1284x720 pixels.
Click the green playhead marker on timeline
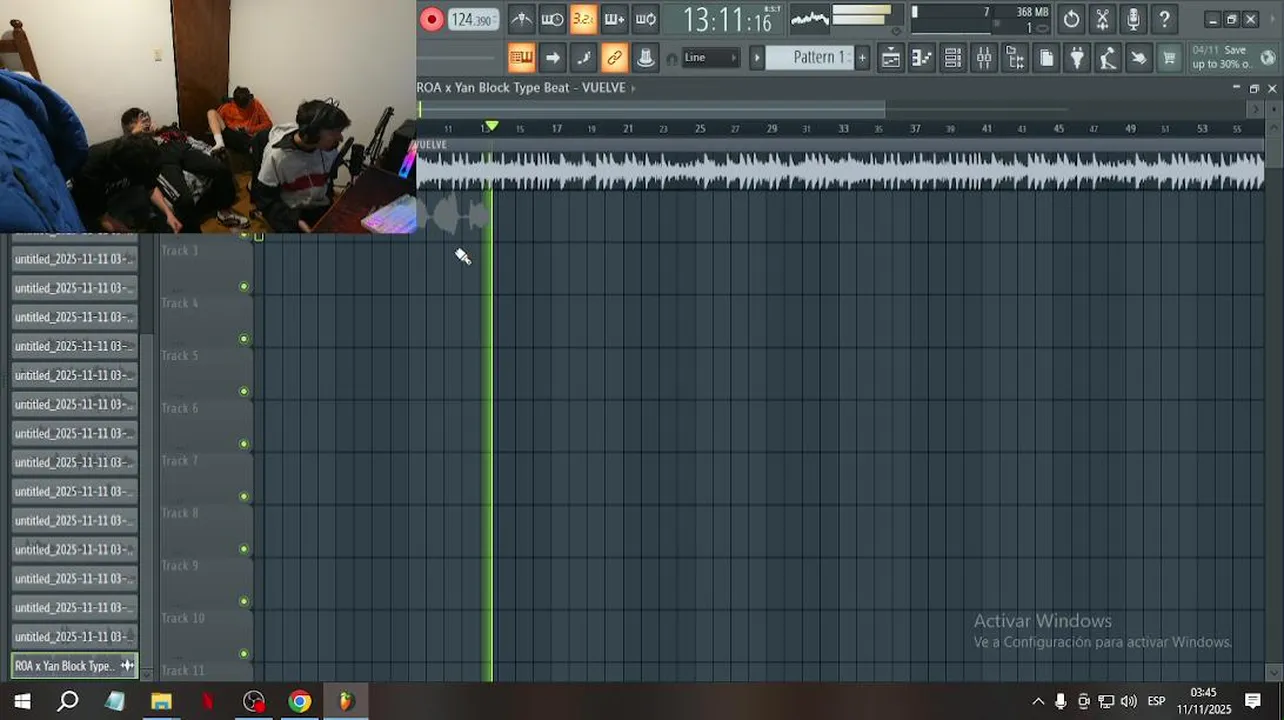tap(490, 126)
